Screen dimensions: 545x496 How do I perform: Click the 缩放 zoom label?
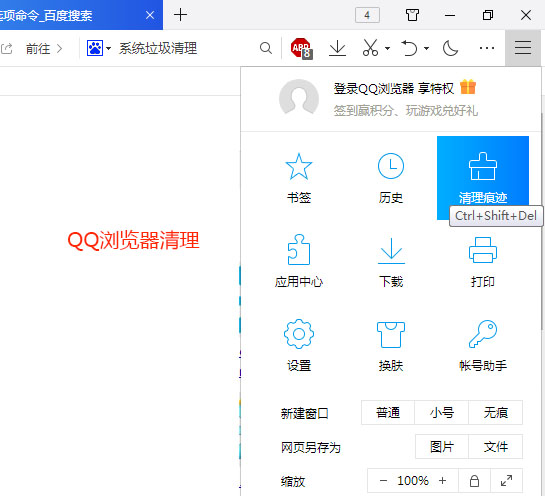[293, 481]
